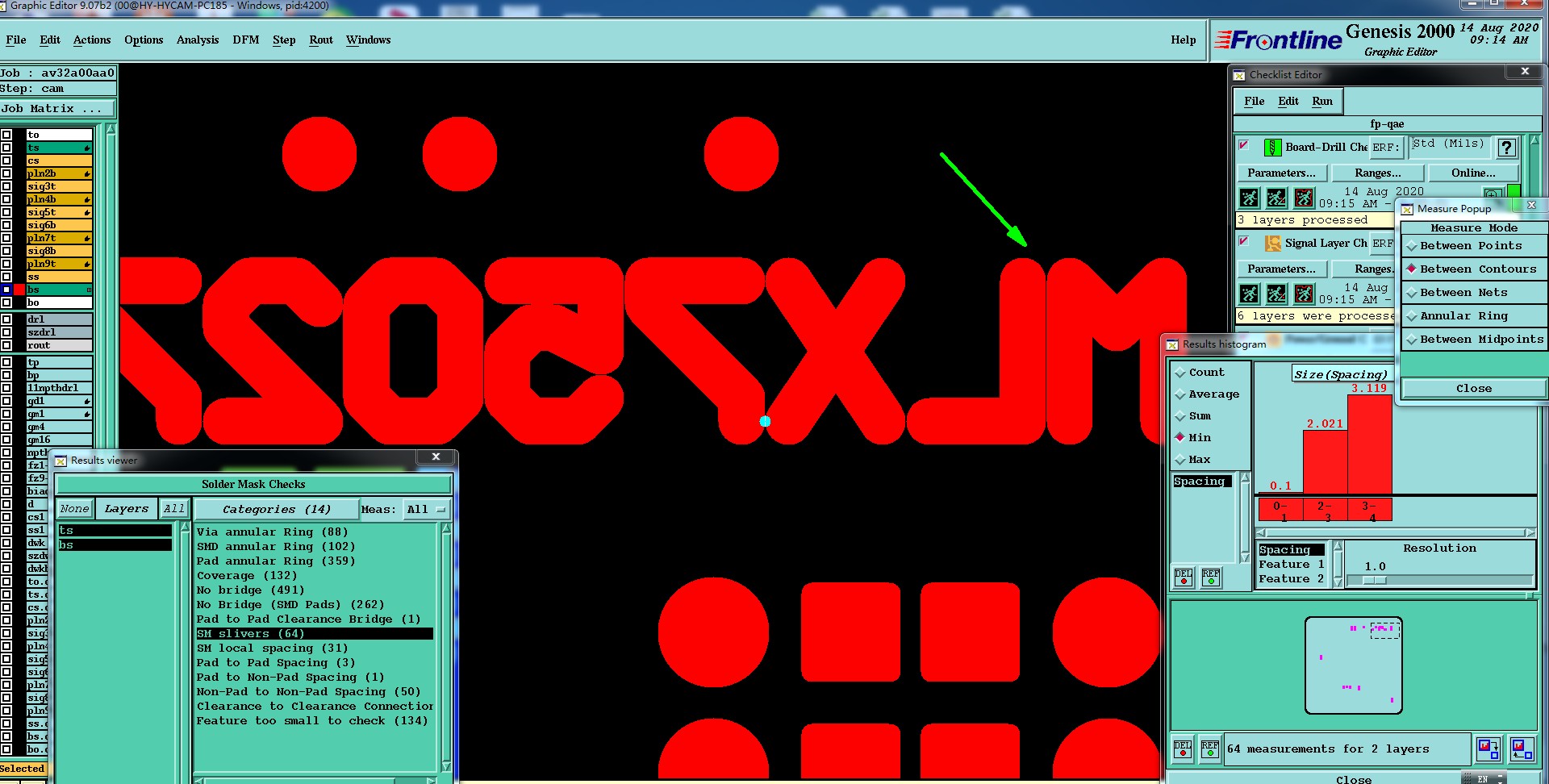The image size is (1549, 784).
Task: Toggle display checkbox for drl layer
Action: tap(6, 319)
